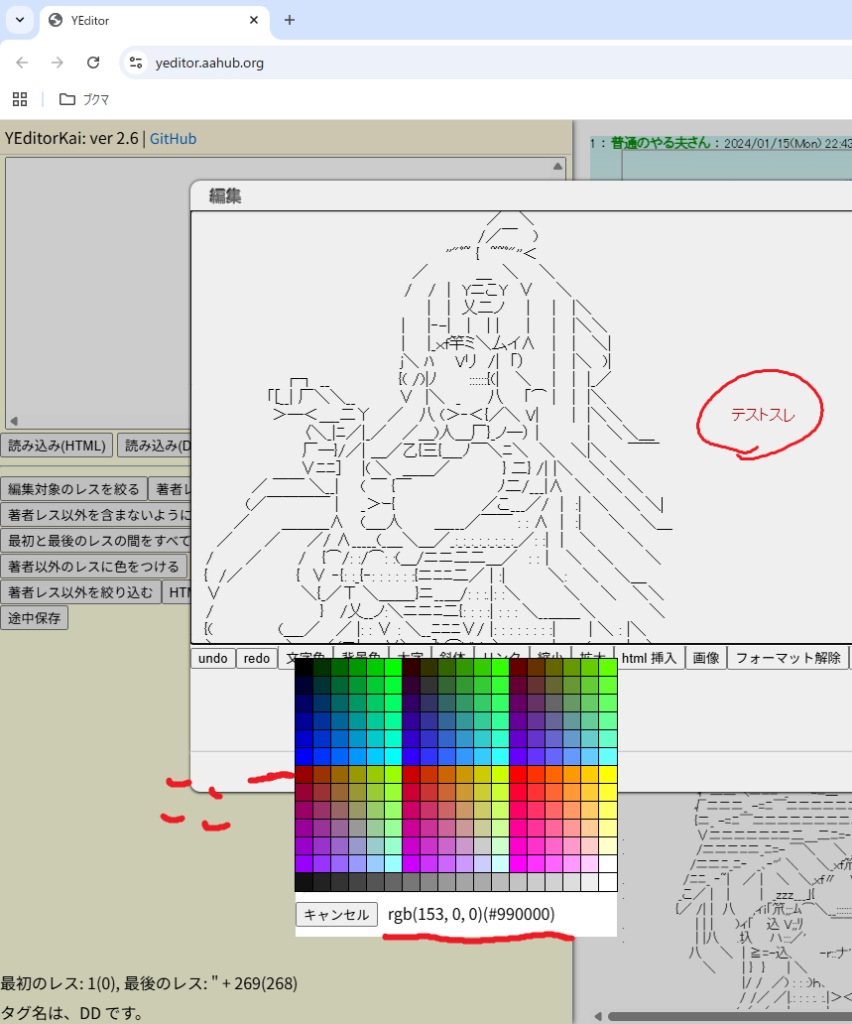852x1024 pixels.
Task: Open the GitHub link
Action: click(173, 138)
